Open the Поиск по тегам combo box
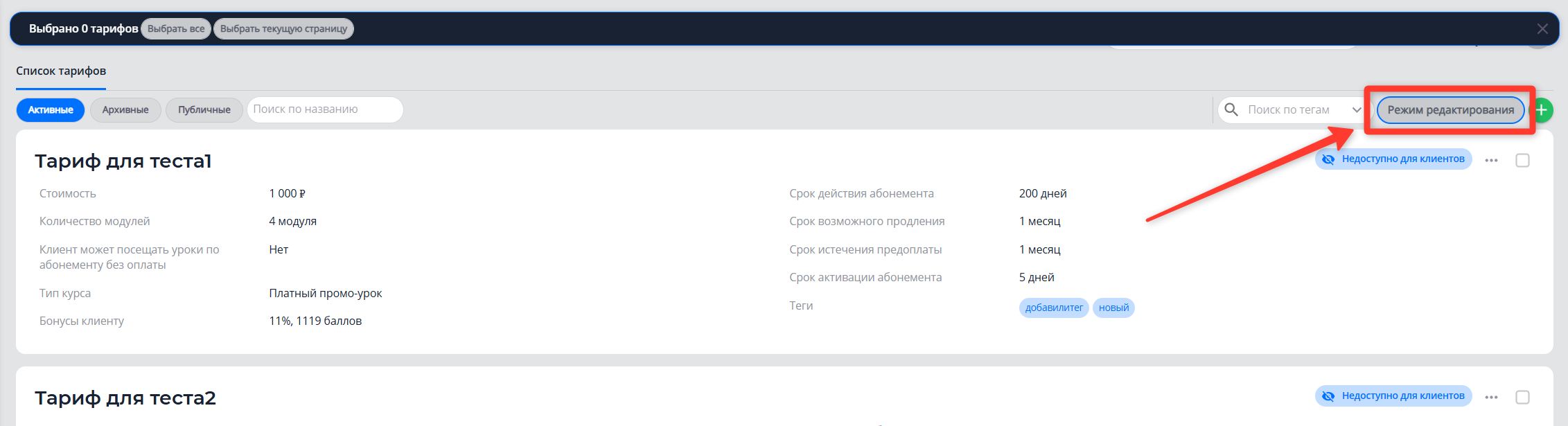The image size is (1568, 426). pos(1288,110)
